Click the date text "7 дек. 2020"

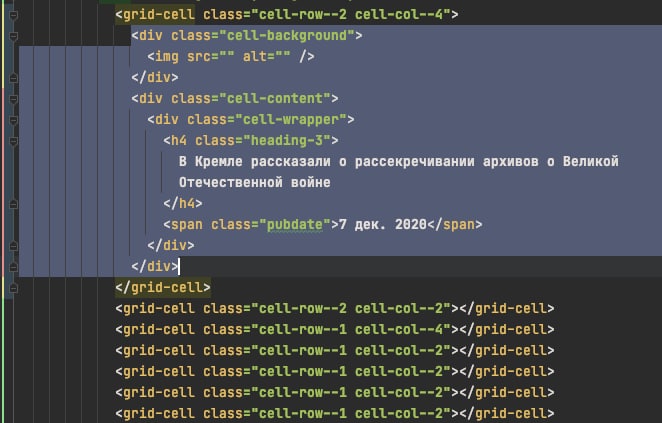[383, 225]
